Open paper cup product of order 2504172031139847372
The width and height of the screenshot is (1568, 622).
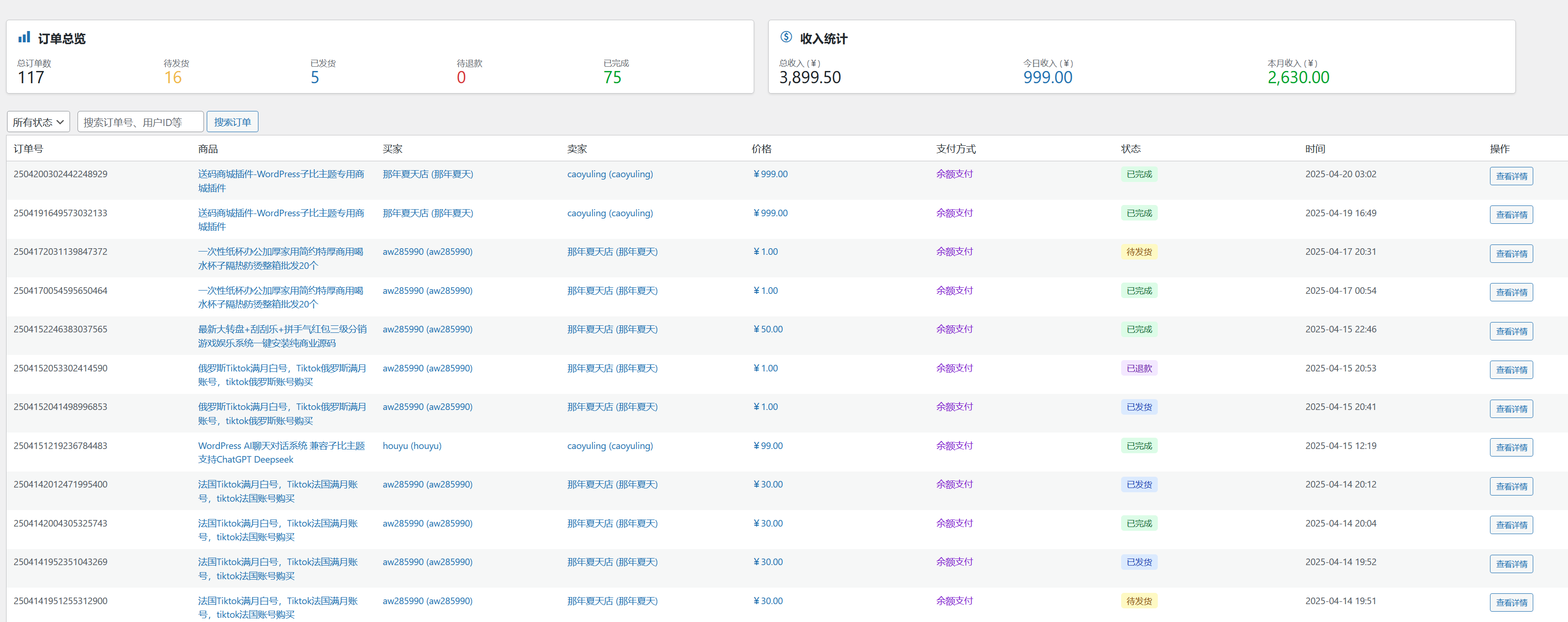coord(281,258)
